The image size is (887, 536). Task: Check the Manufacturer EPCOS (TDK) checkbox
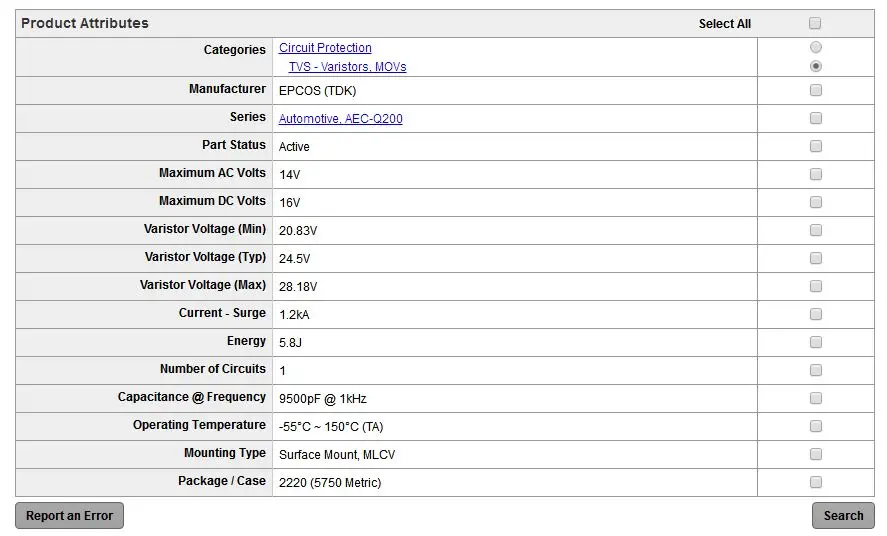[x=816, y=90]
